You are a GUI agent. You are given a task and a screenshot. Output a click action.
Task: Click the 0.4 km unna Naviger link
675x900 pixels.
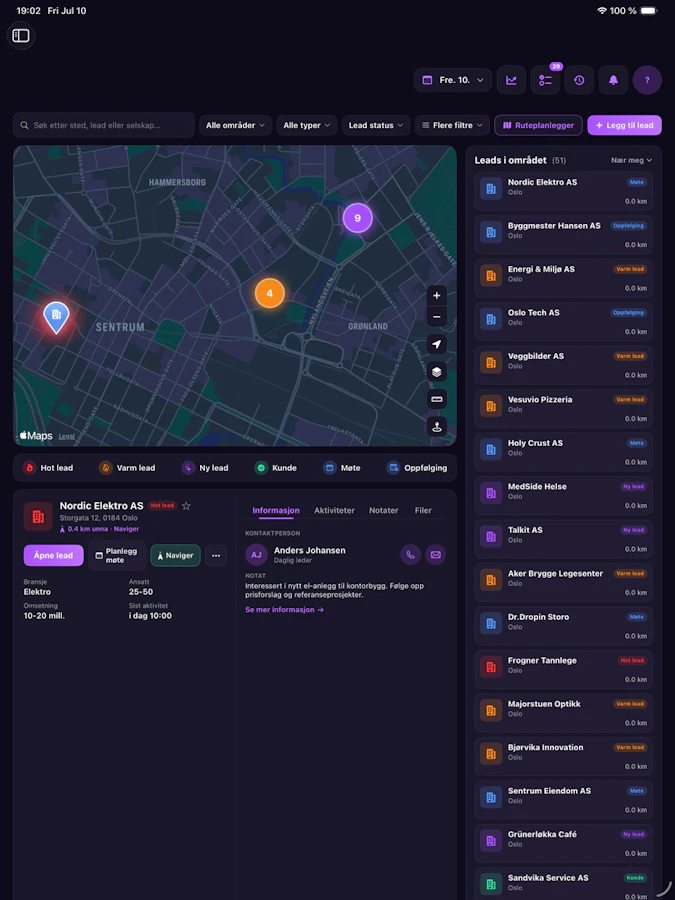pyautogui.click(x=99, y=529)
